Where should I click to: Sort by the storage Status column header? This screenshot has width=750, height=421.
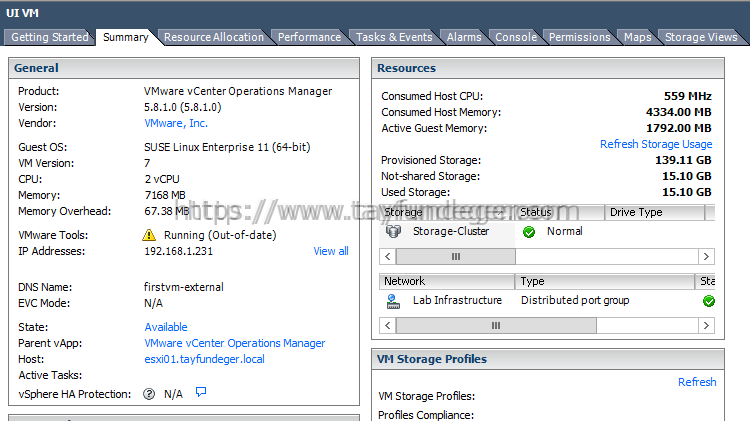click(x=560, y=212)
